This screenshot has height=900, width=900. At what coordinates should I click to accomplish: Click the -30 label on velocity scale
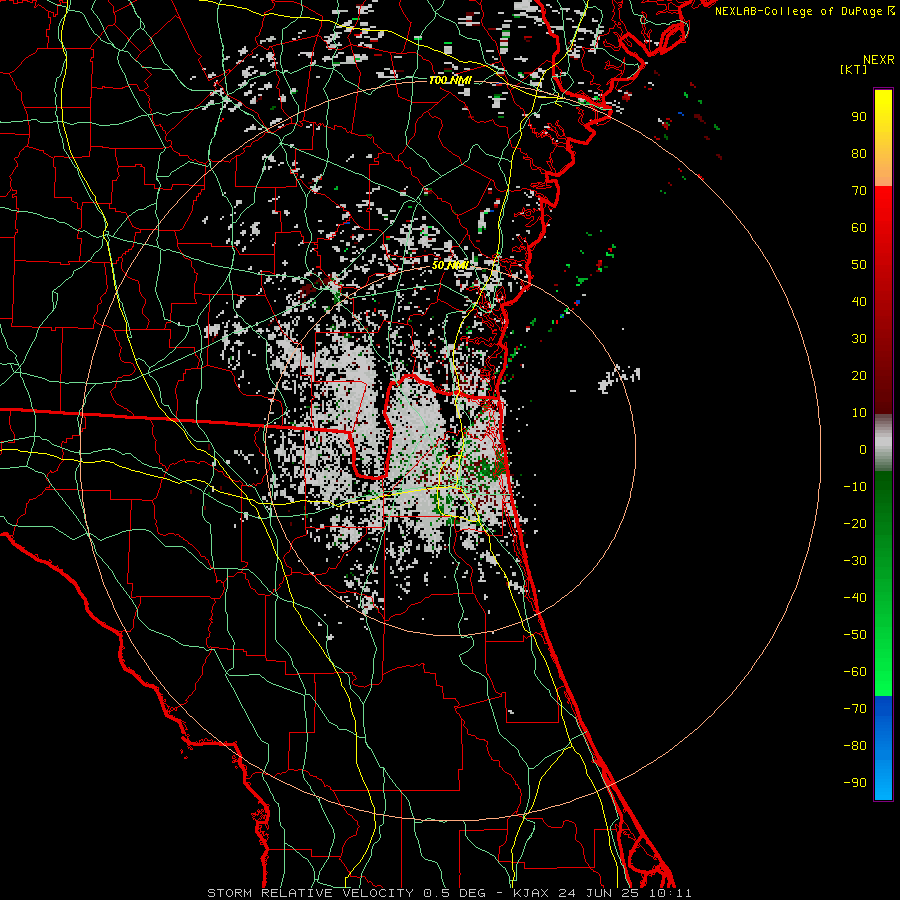point(855,561)
